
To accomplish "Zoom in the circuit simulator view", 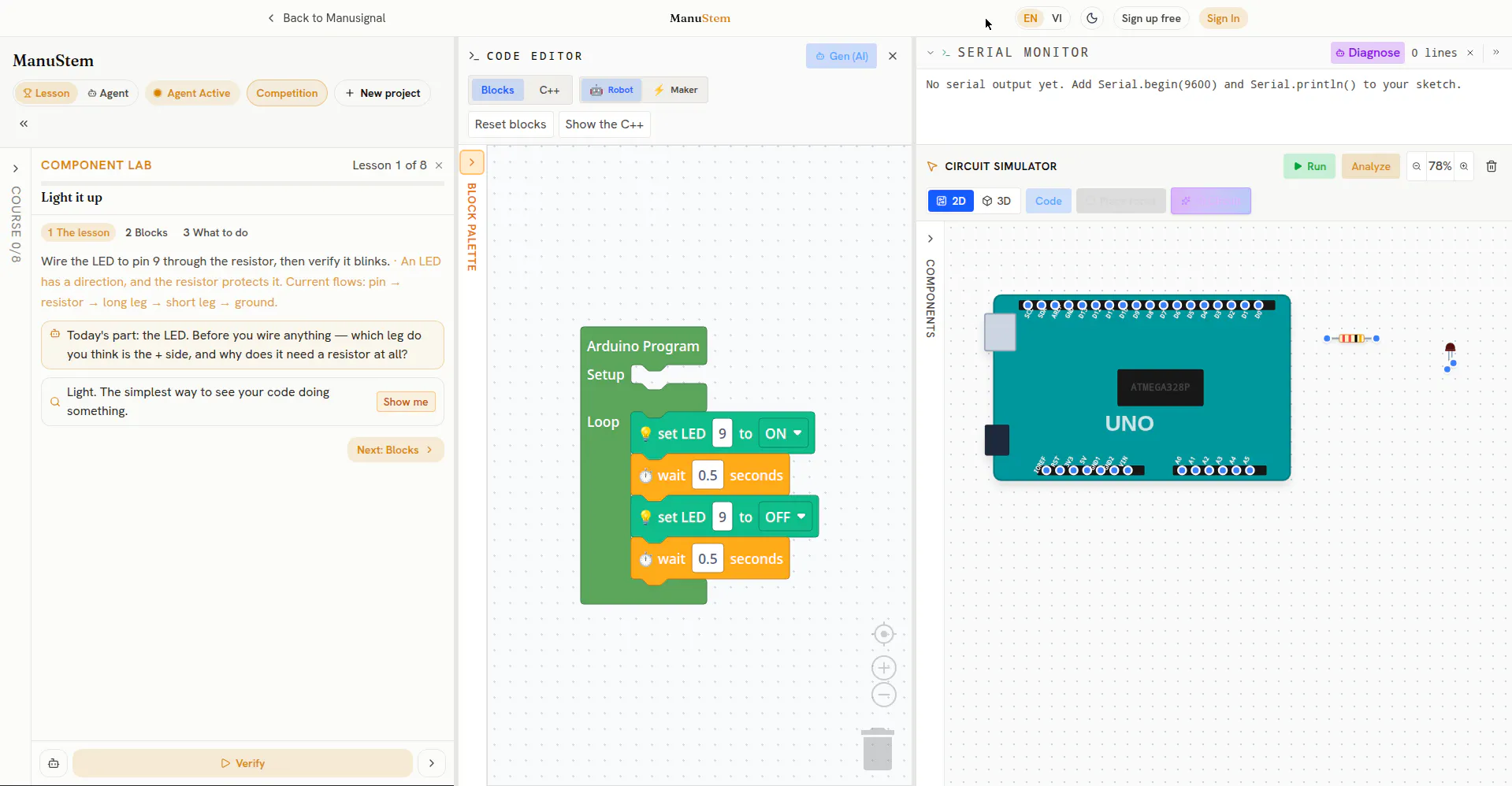I will pyautogui.click(x=1464, y=166).
